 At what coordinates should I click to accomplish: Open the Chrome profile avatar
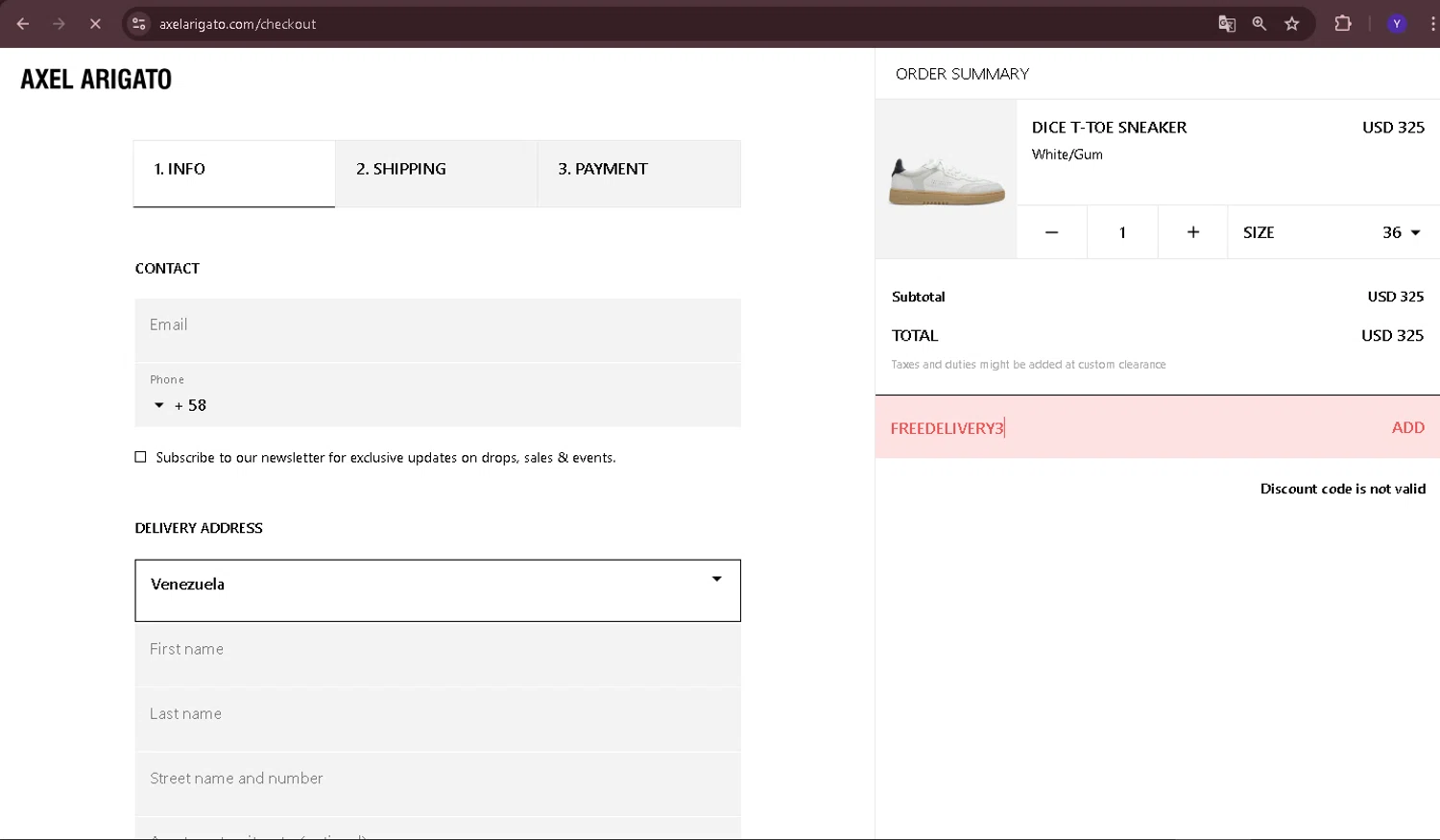(x=1397, y=24)
